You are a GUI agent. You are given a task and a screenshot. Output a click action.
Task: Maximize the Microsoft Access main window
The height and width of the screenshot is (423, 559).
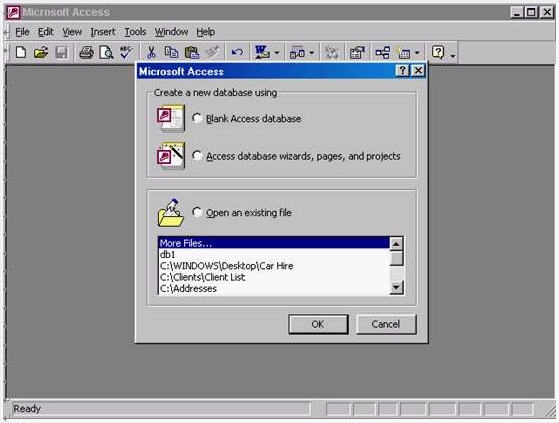pos(531,12)
